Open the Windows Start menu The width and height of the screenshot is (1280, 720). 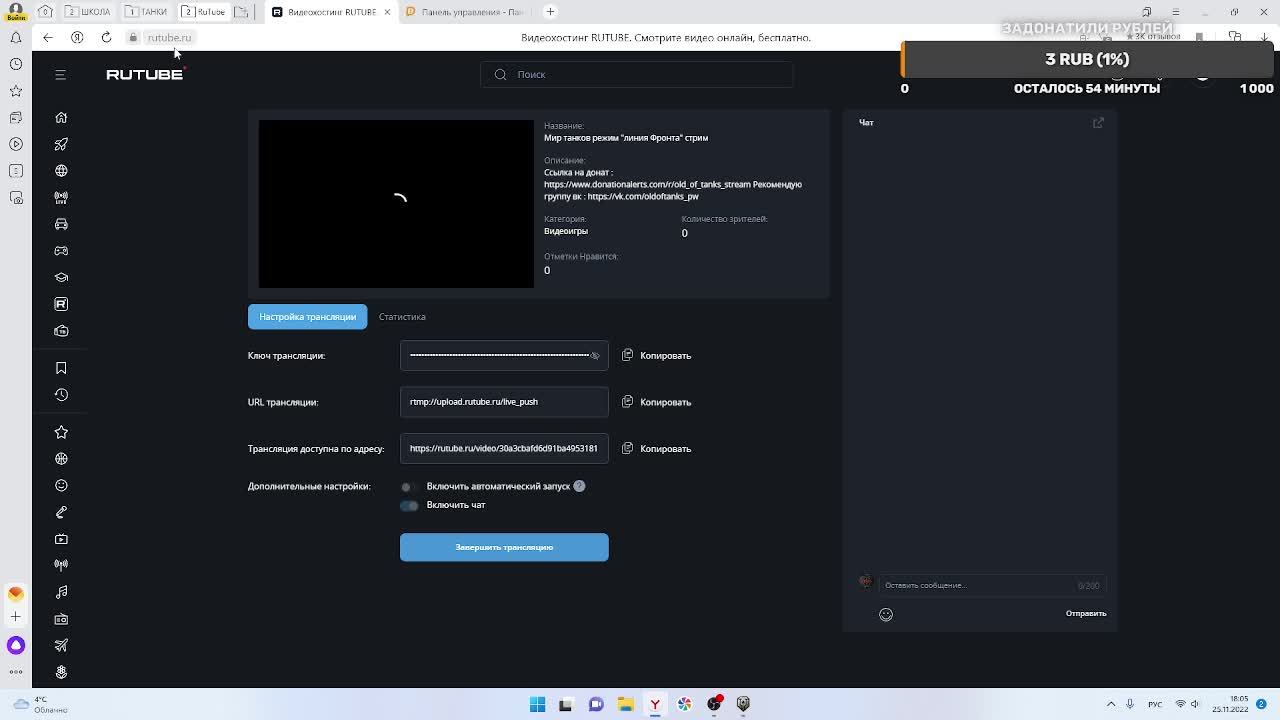coord(537,704)
